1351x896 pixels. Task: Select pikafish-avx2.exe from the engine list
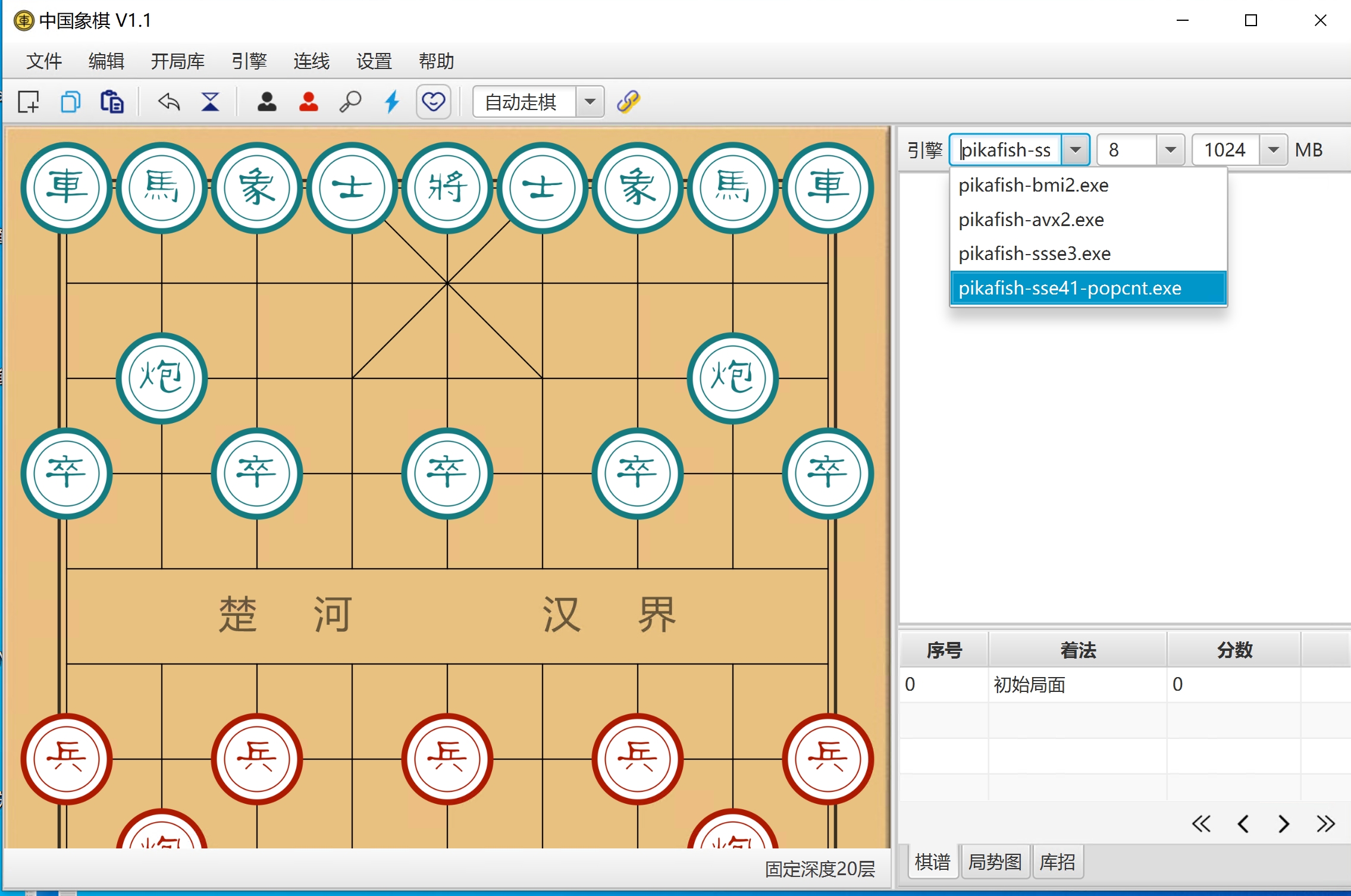1089,220
